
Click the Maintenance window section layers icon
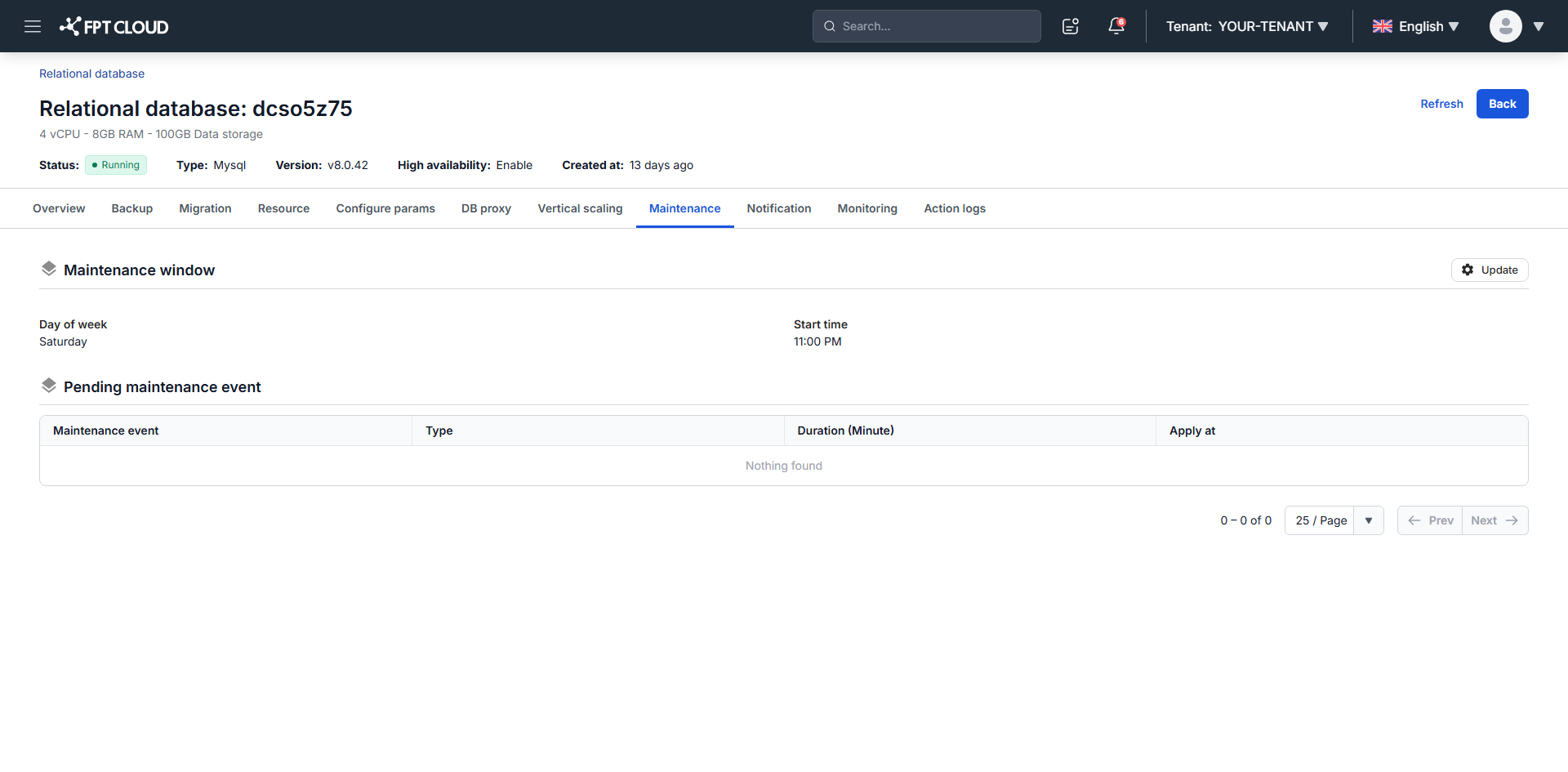[49, 269]
